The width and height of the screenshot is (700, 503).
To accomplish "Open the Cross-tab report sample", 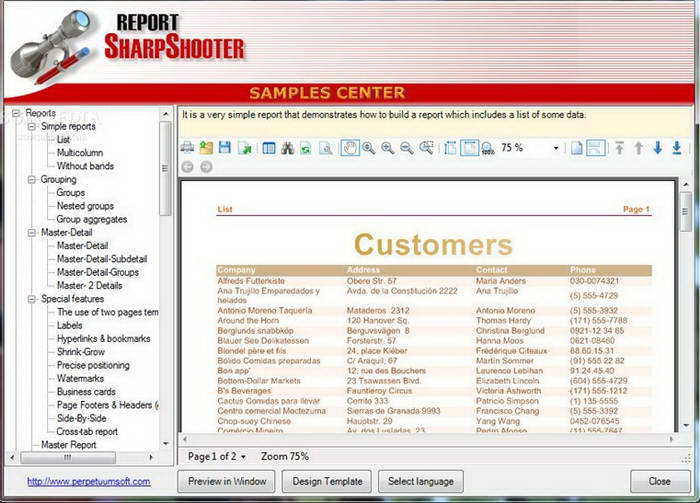I will point(87,432).
